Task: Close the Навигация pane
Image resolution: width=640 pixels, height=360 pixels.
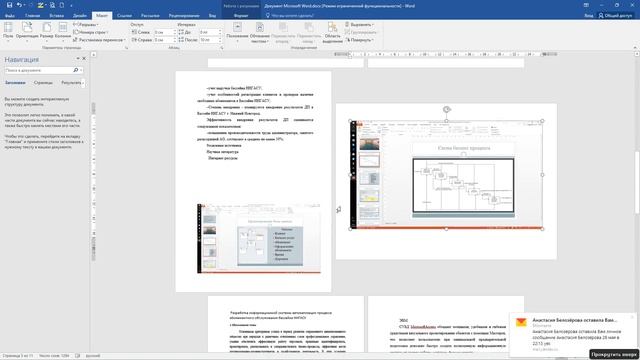Action: pos(84,59)
